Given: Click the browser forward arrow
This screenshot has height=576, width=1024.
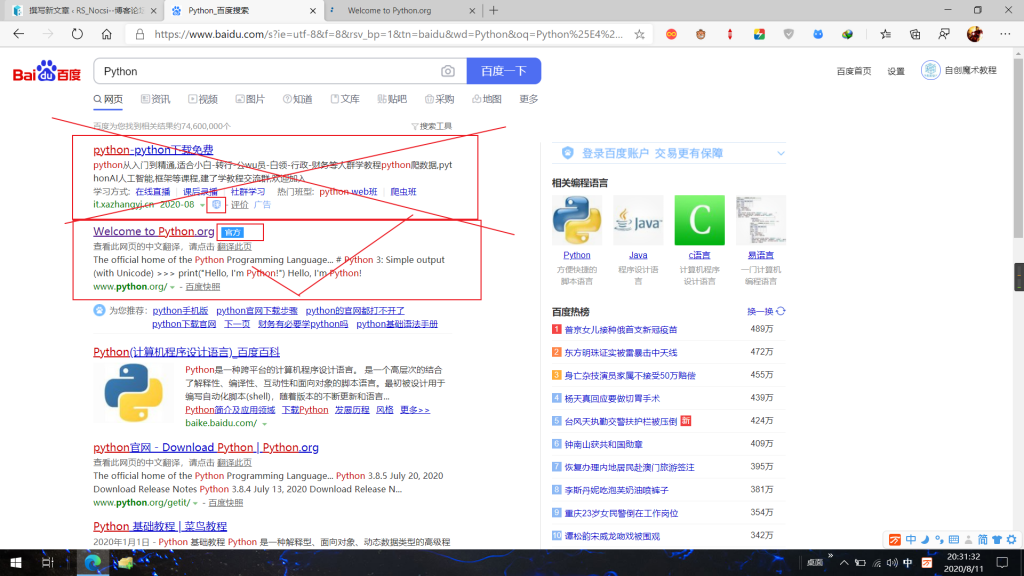Looking at the screenshot, I should (48, 34).
